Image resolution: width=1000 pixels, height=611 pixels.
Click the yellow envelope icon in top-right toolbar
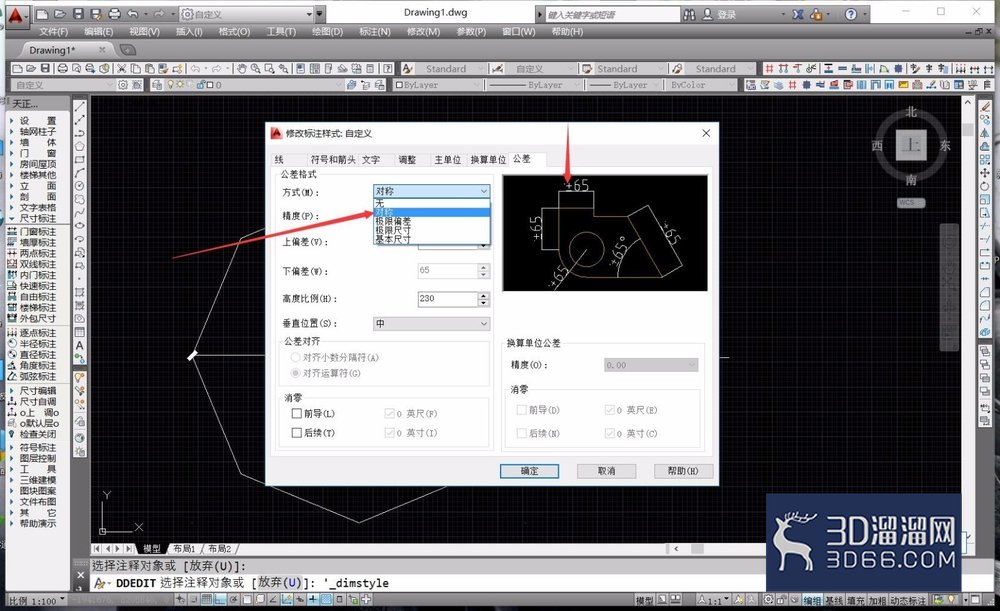click(904, 85)
